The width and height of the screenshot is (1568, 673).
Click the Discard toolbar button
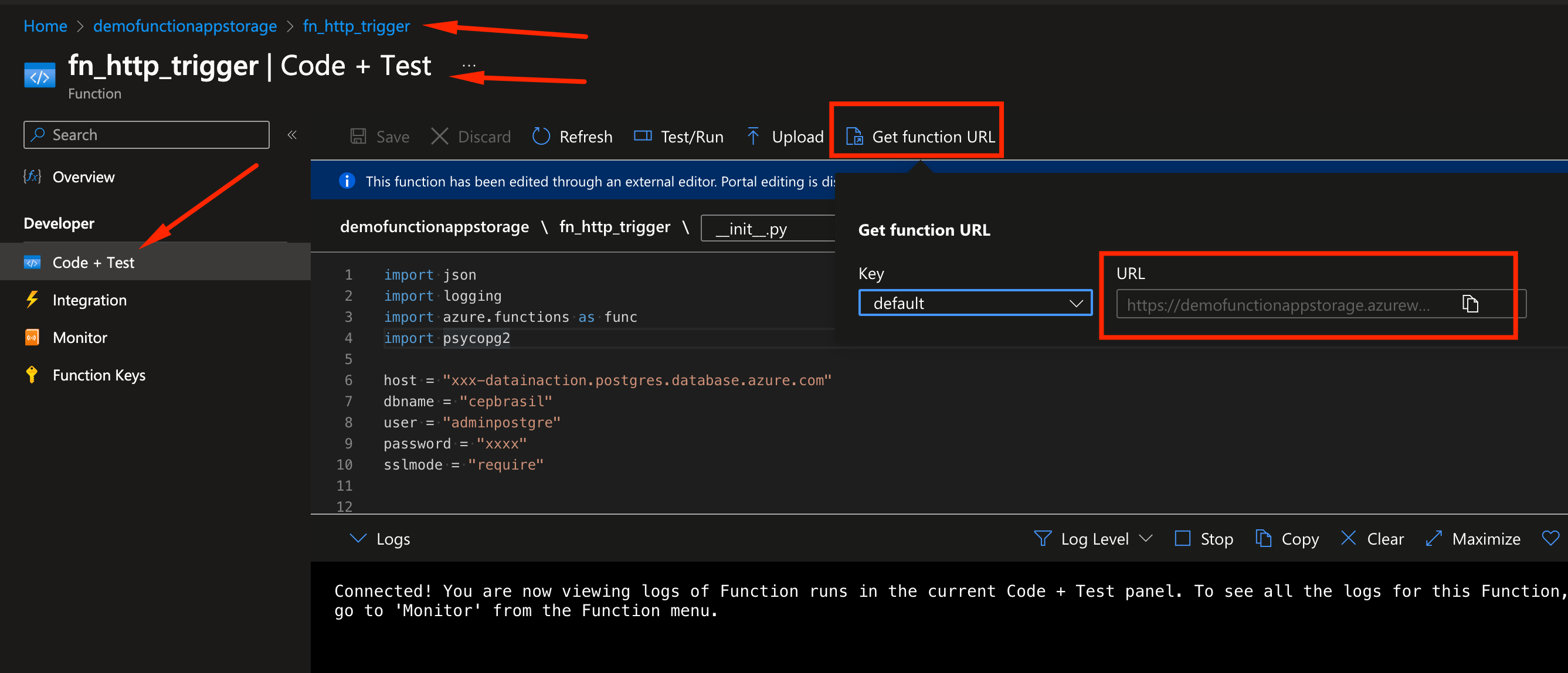click(471, 137)
